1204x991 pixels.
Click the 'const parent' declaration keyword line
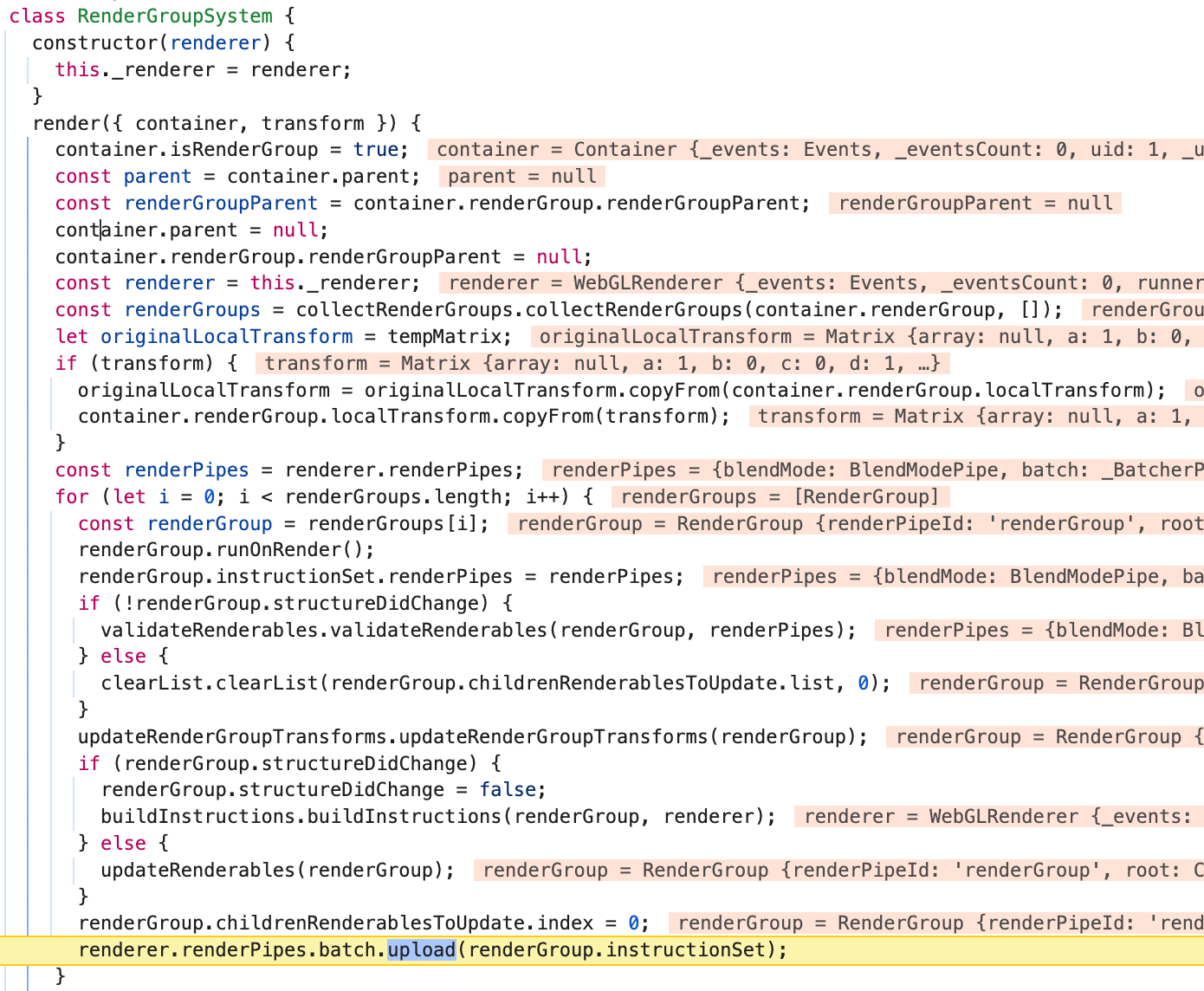coord(237,176)
